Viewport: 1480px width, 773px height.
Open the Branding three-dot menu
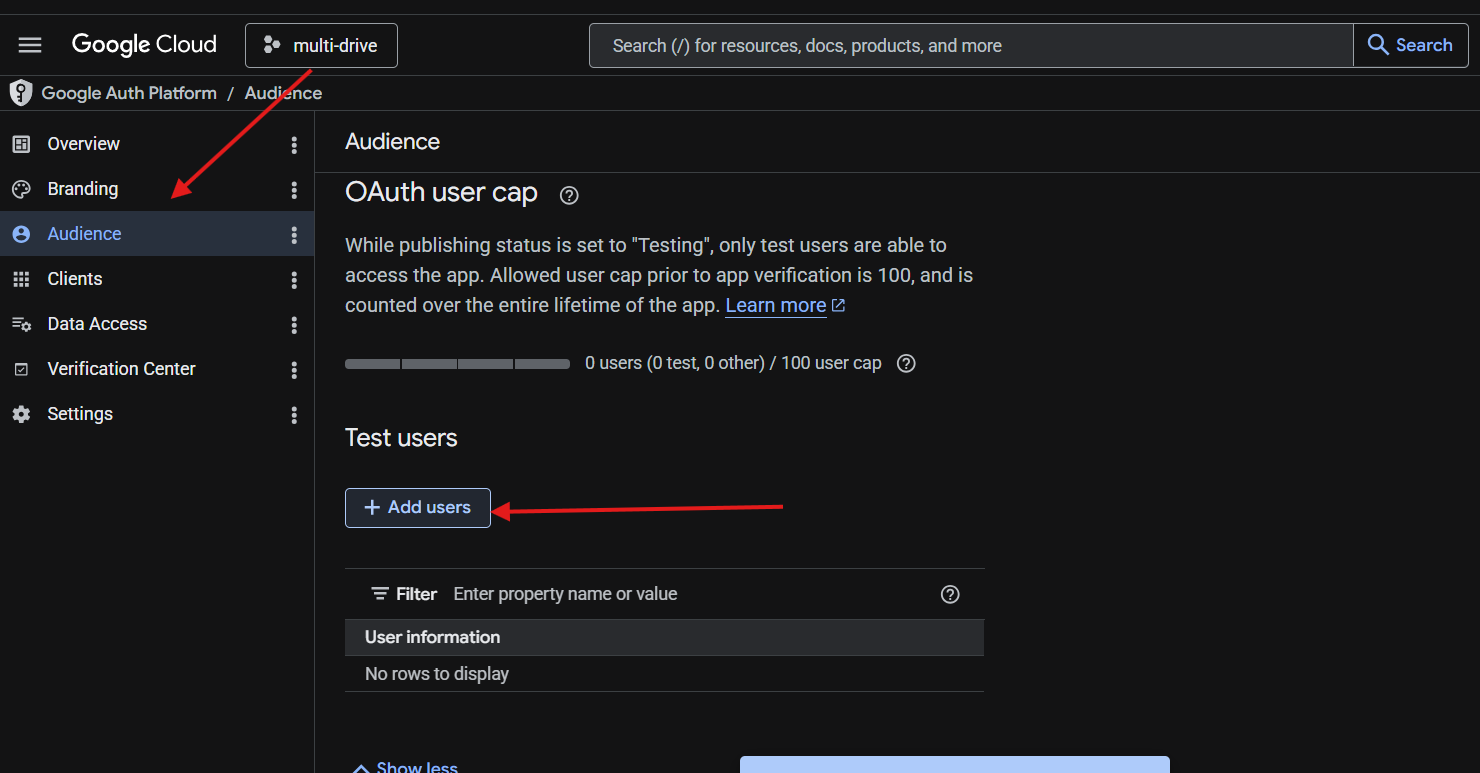tap(294, 190)
